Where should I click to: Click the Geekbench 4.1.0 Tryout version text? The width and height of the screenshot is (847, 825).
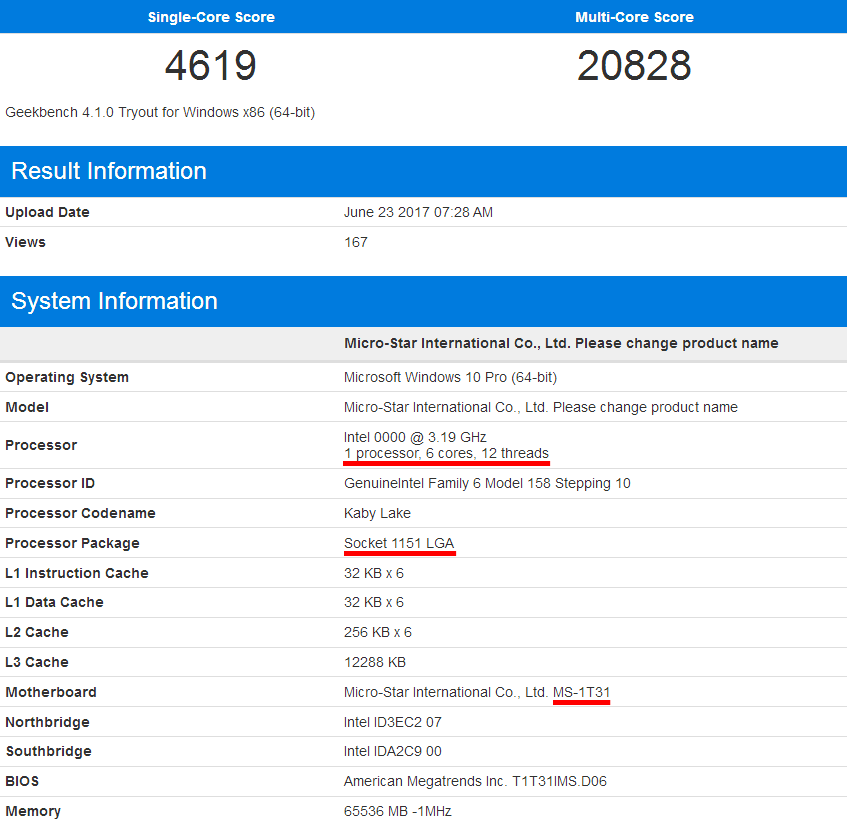click(160, 112)
